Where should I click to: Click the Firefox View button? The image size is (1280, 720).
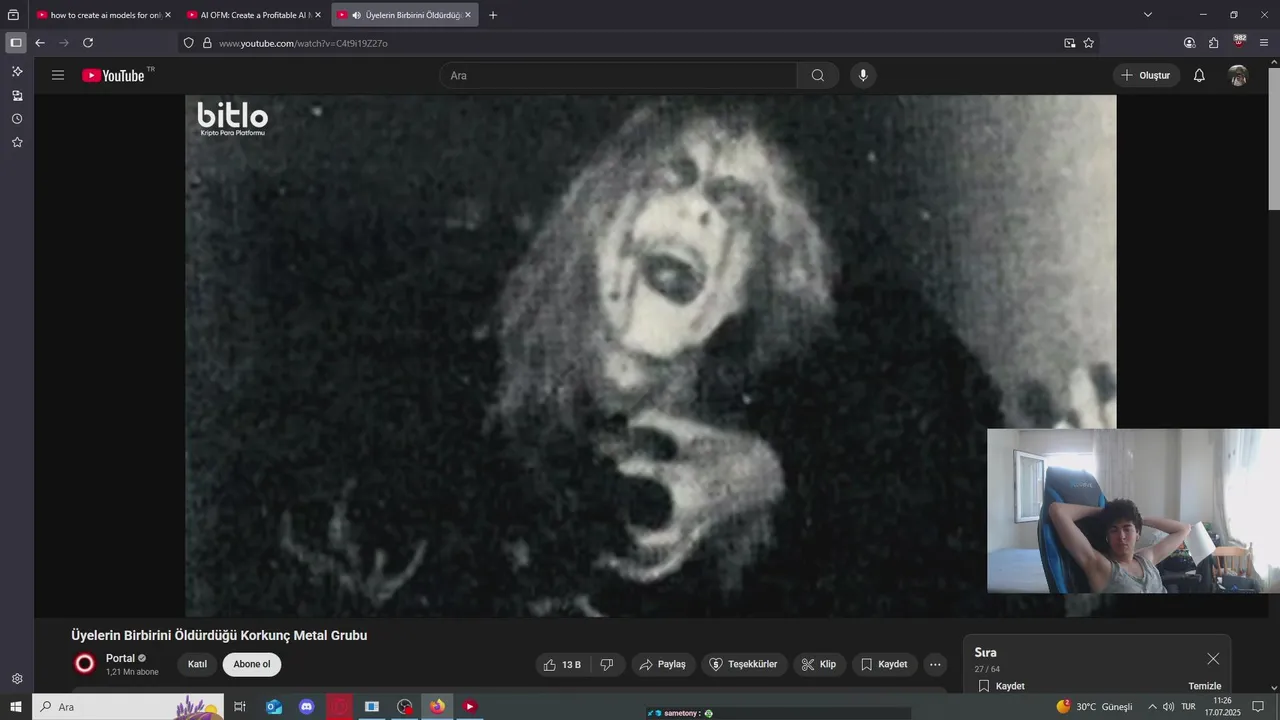(13, 15)
